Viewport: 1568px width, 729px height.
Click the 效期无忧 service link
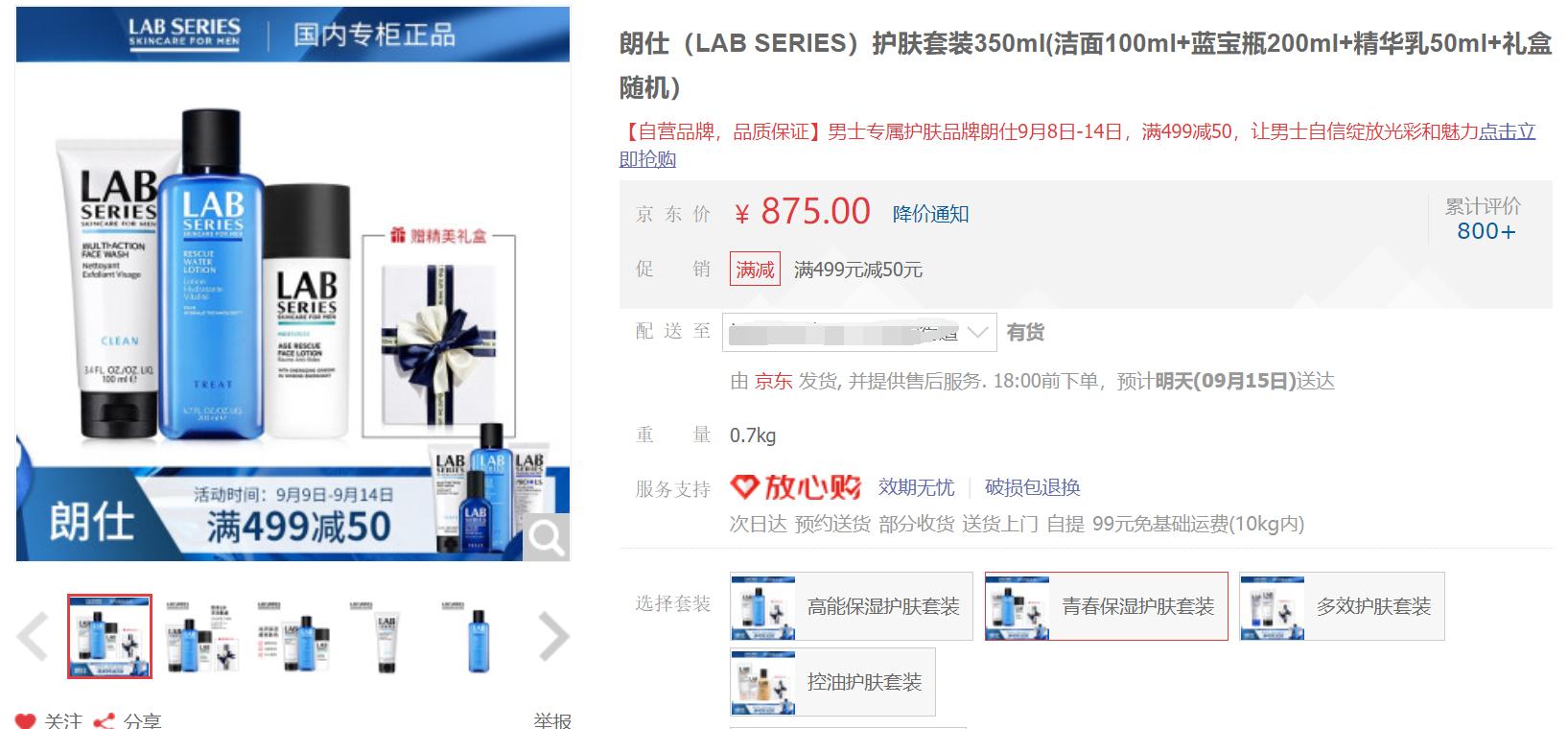point(916,487)
